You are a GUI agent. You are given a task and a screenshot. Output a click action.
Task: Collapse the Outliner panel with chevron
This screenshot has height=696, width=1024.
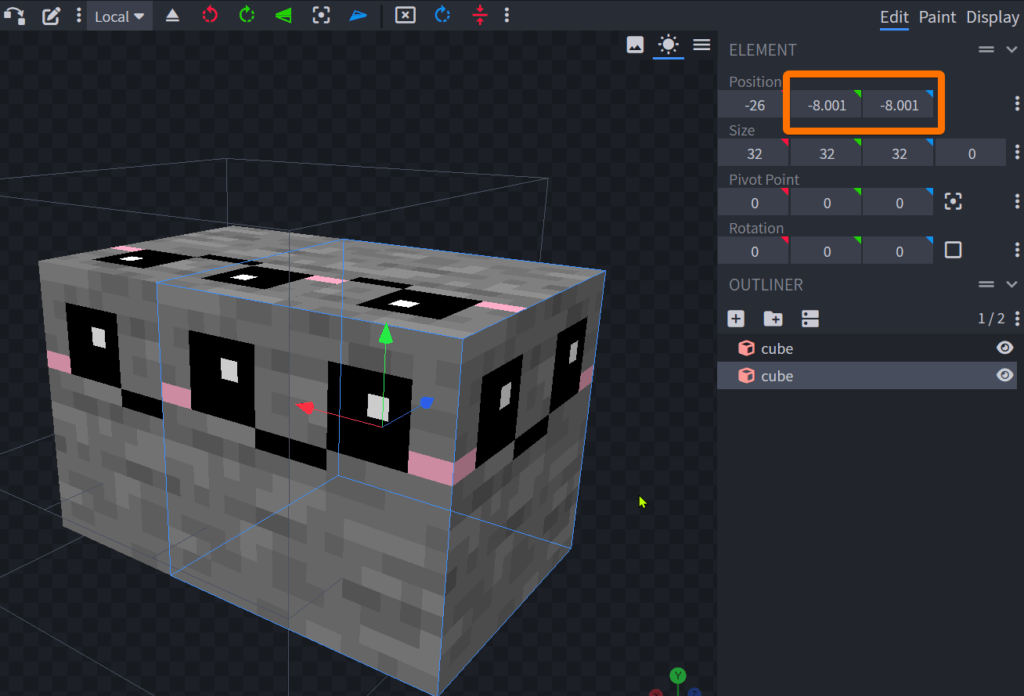tap(1011, 284)
